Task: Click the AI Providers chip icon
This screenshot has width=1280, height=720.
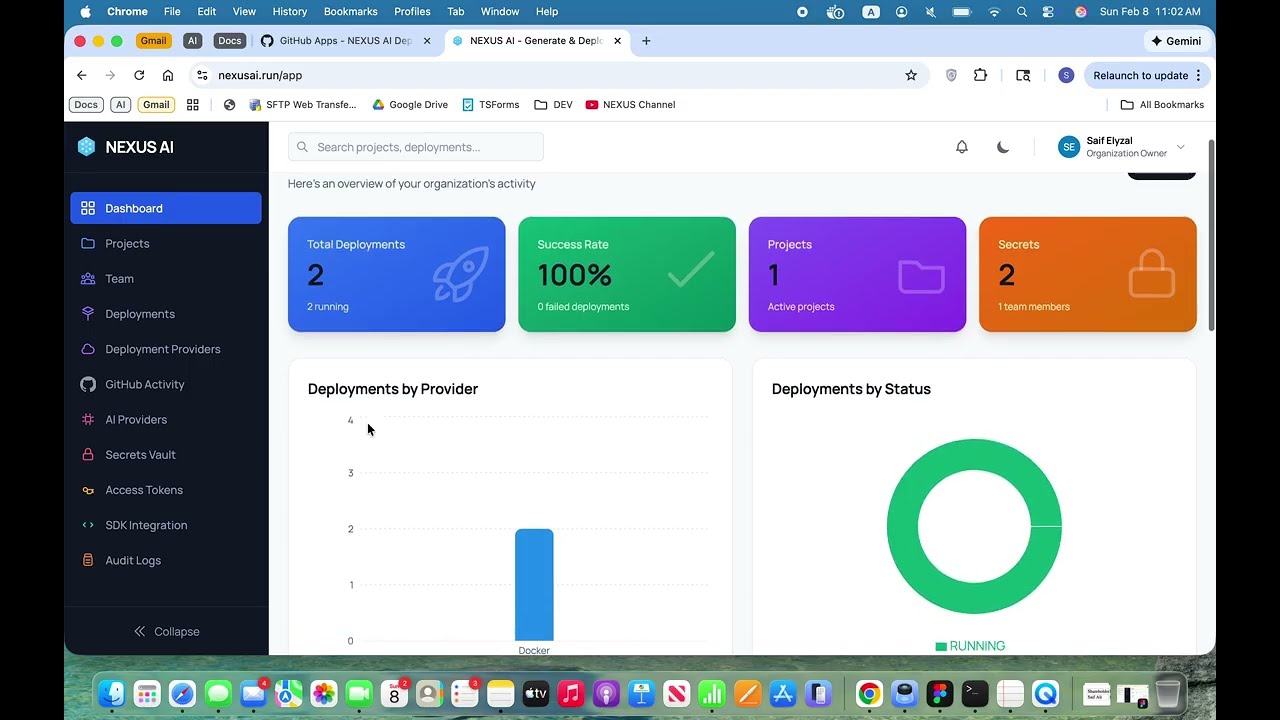Action: (x=88, y=420)
